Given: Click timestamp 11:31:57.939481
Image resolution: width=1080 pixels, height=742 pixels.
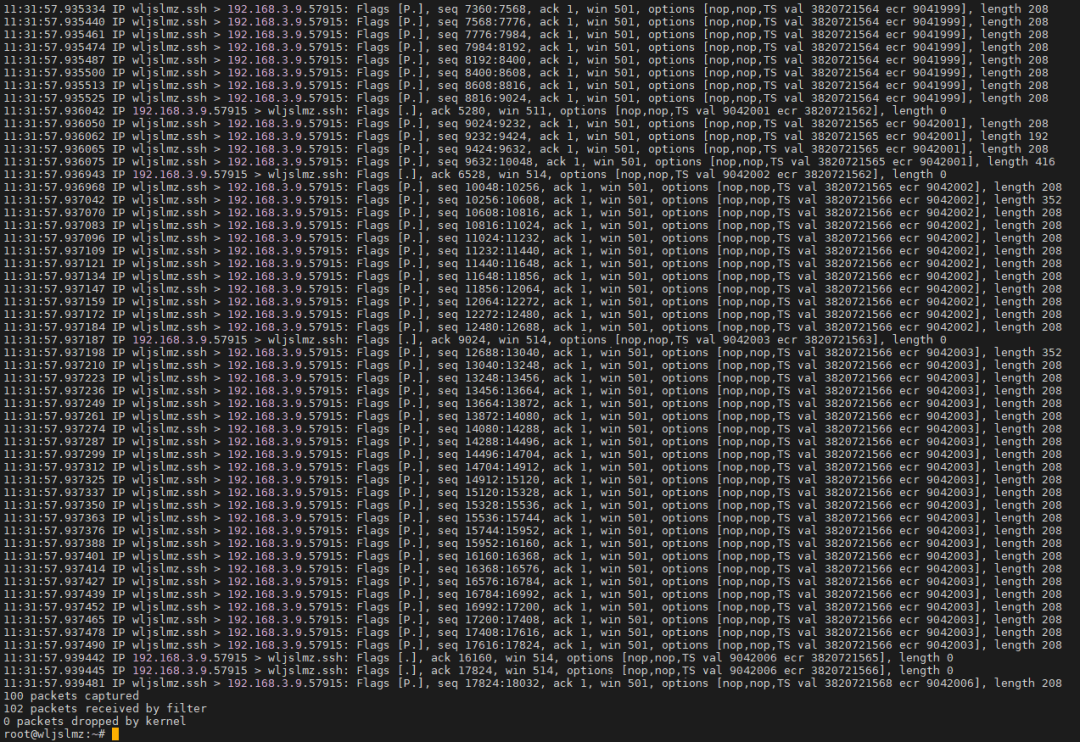Looking at the screenshot, I should tap(54, 683).
